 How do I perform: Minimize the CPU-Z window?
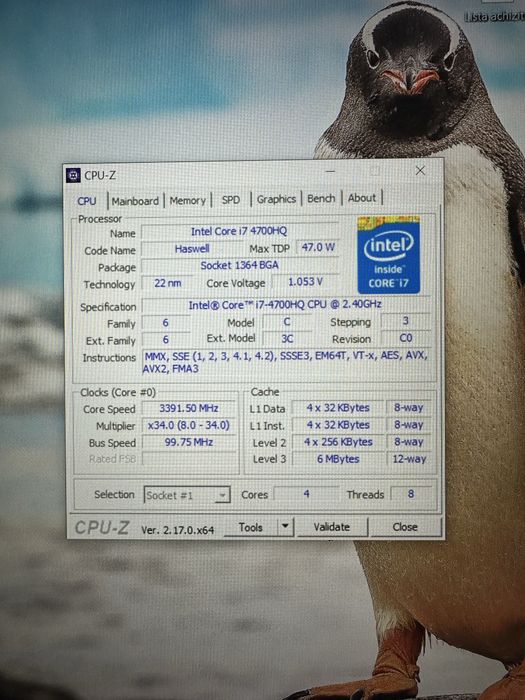[330, 171]
